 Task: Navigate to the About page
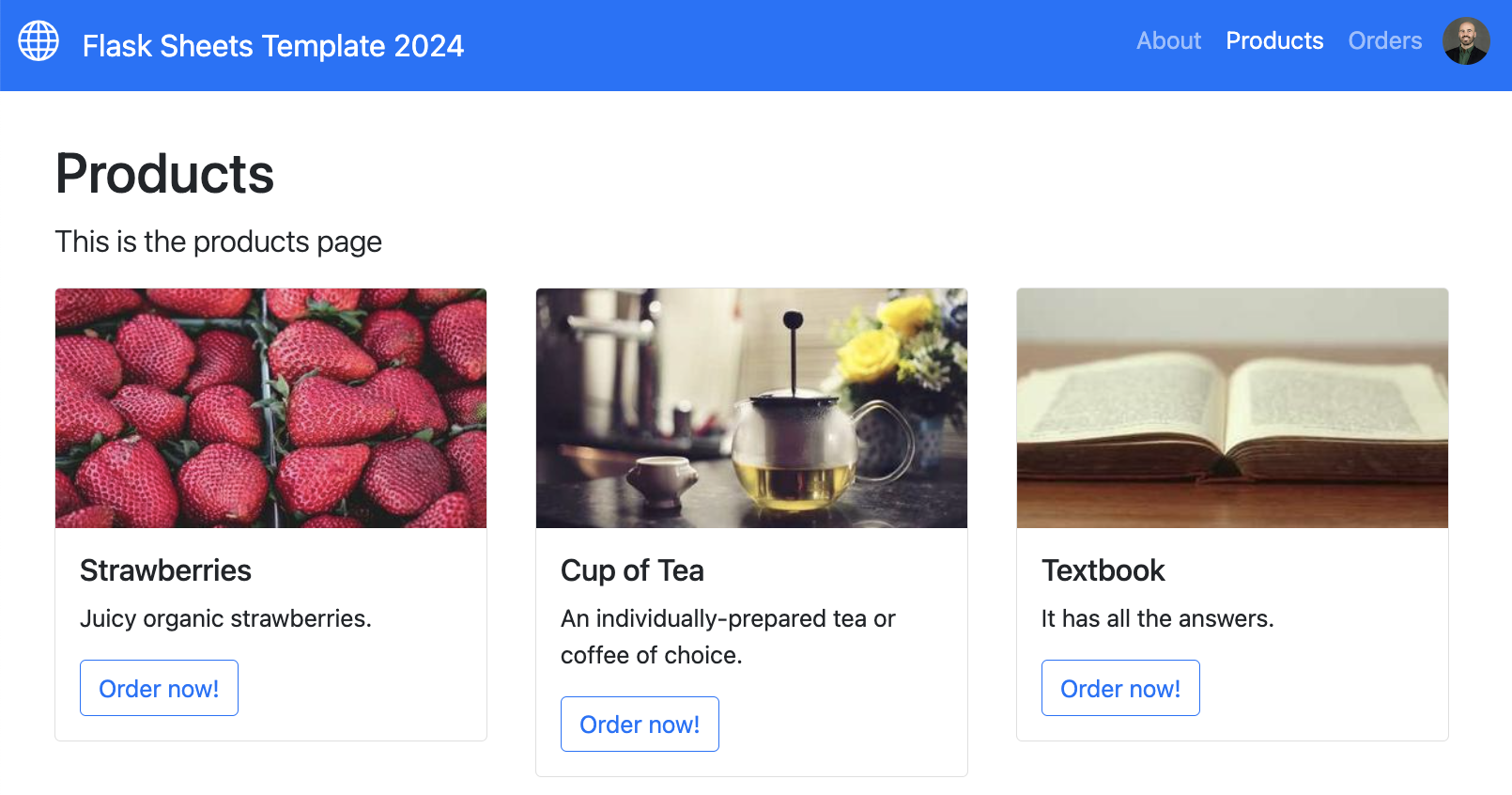point(1167,41)
